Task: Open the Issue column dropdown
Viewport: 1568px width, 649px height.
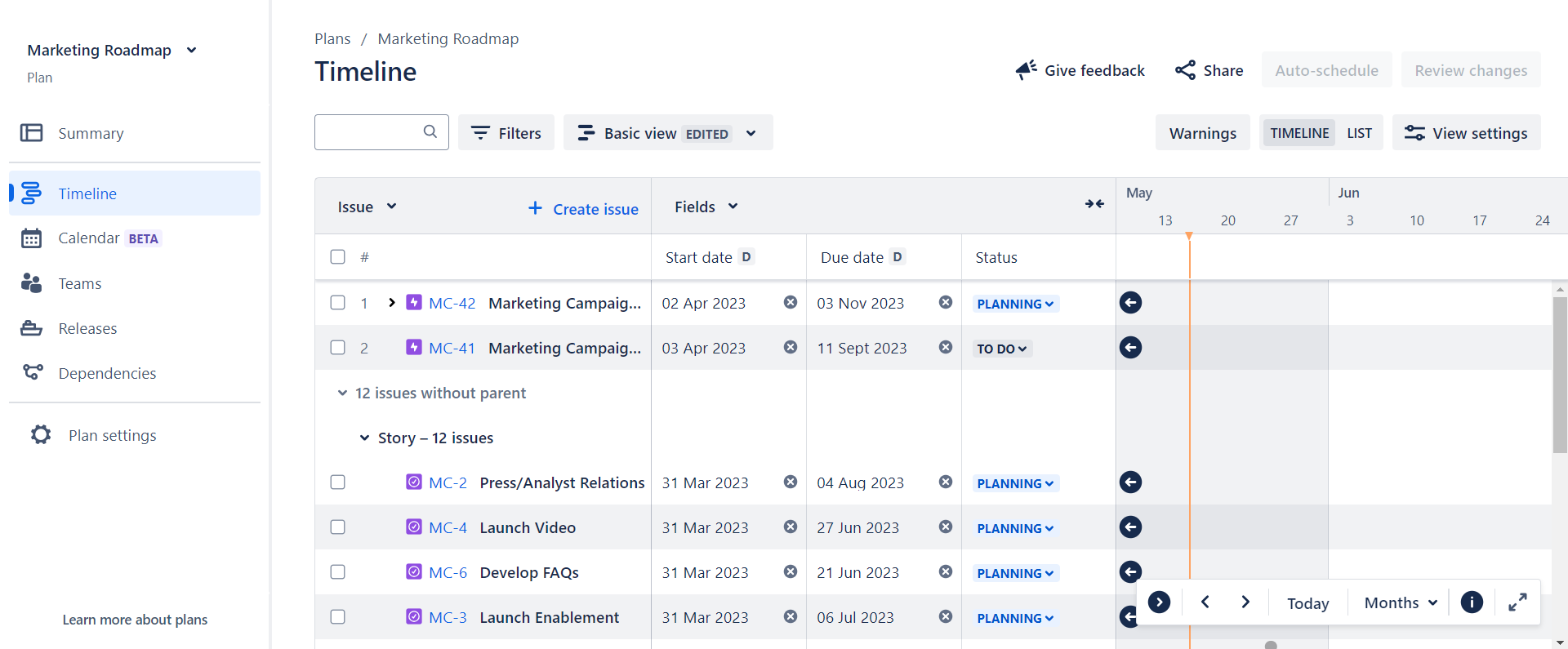Action: pos(367,207)
